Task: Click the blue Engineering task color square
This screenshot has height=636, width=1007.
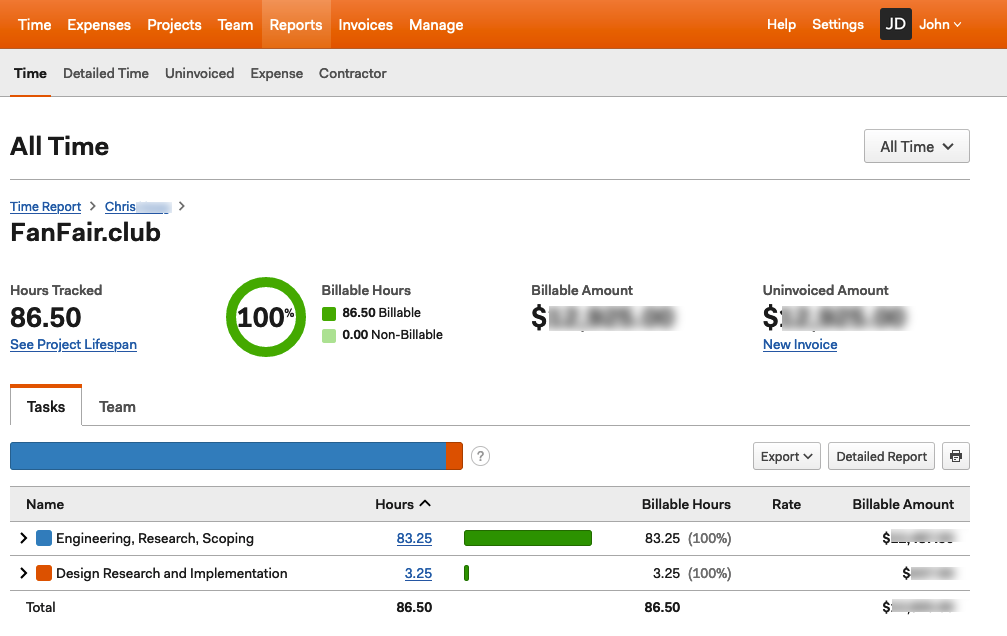Action: point(44,538)
